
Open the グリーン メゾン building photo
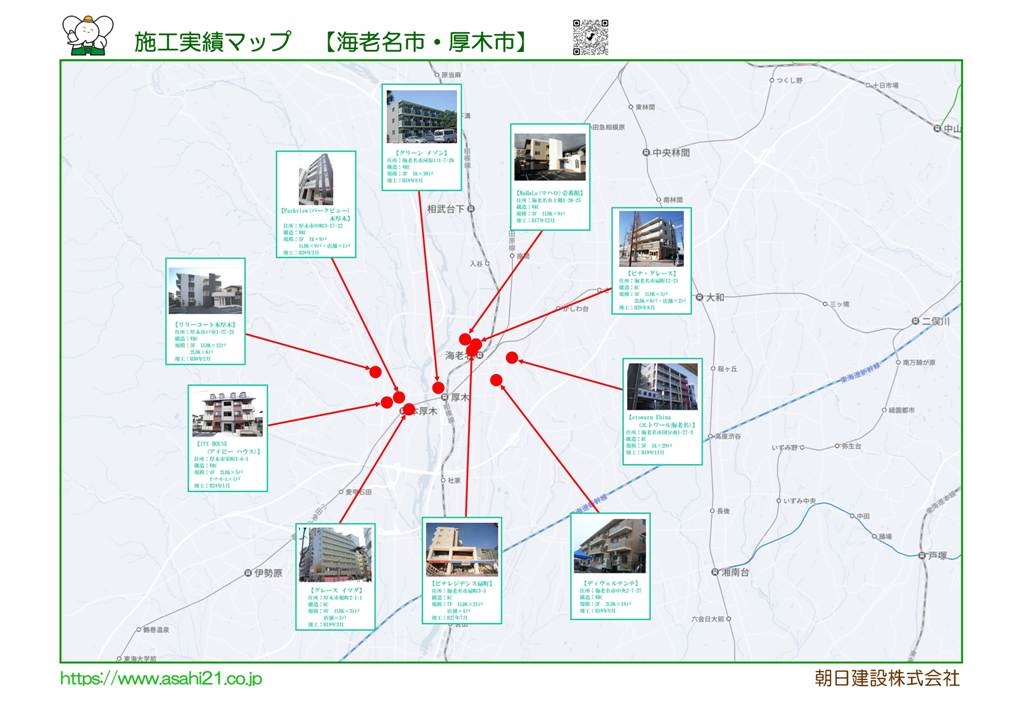pos(422,116)
